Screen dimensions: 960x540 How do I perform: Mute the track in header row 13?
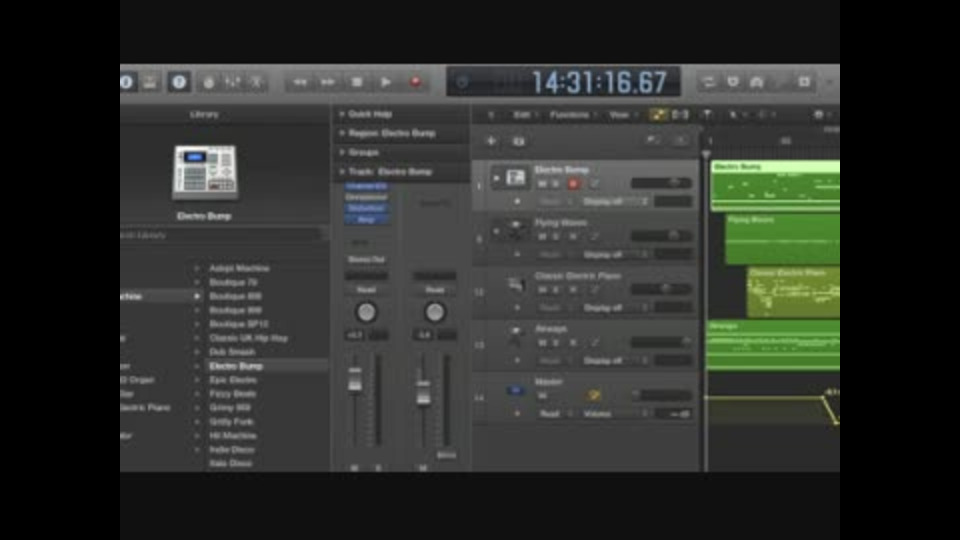pos(542,343)
